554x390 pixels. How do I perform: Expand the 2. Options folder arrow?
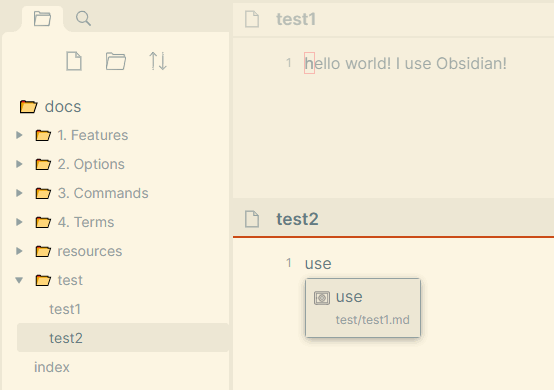[x=19, y=164]
